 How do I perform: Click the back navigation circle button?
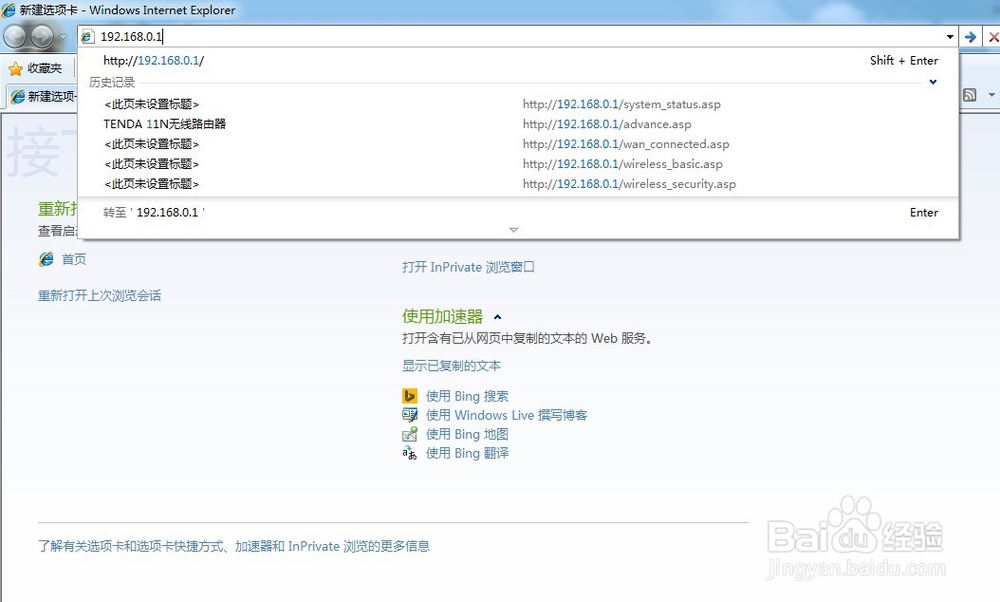[x=13, y=35]
